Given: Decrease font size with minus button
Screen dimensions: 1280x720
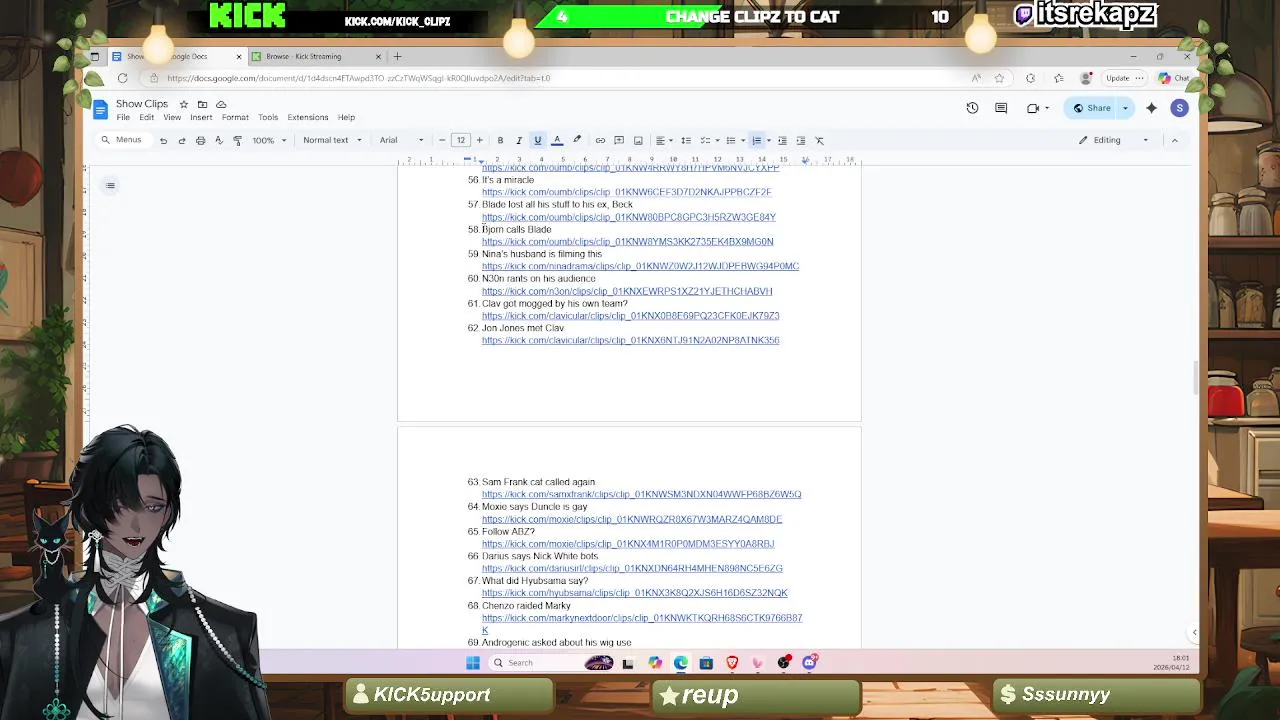Looking at the screenshot, I should 442,140.
